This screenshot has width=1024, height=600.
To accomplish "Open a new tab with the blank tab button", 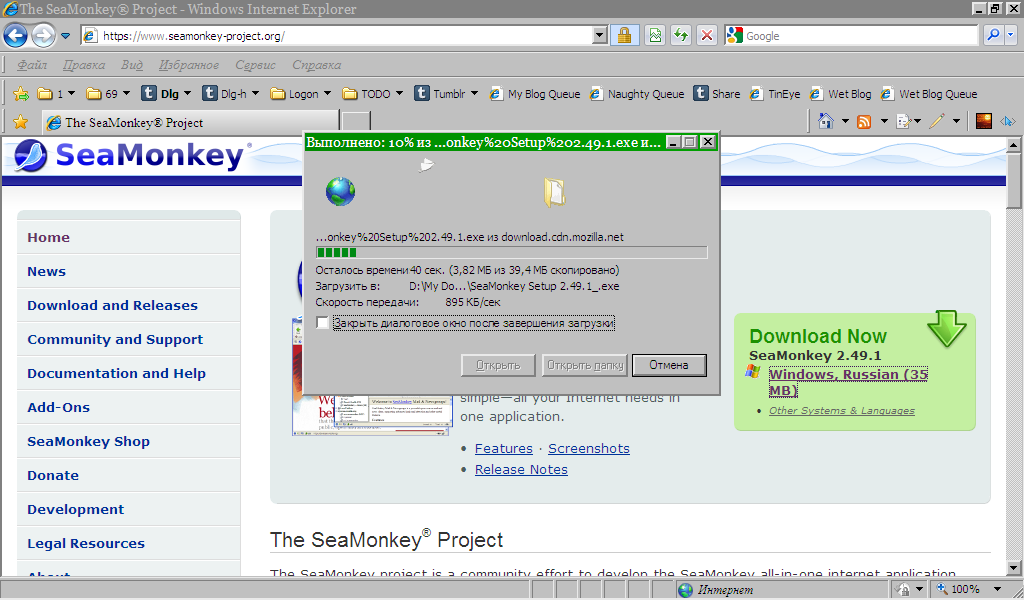I will coord(356,122).
